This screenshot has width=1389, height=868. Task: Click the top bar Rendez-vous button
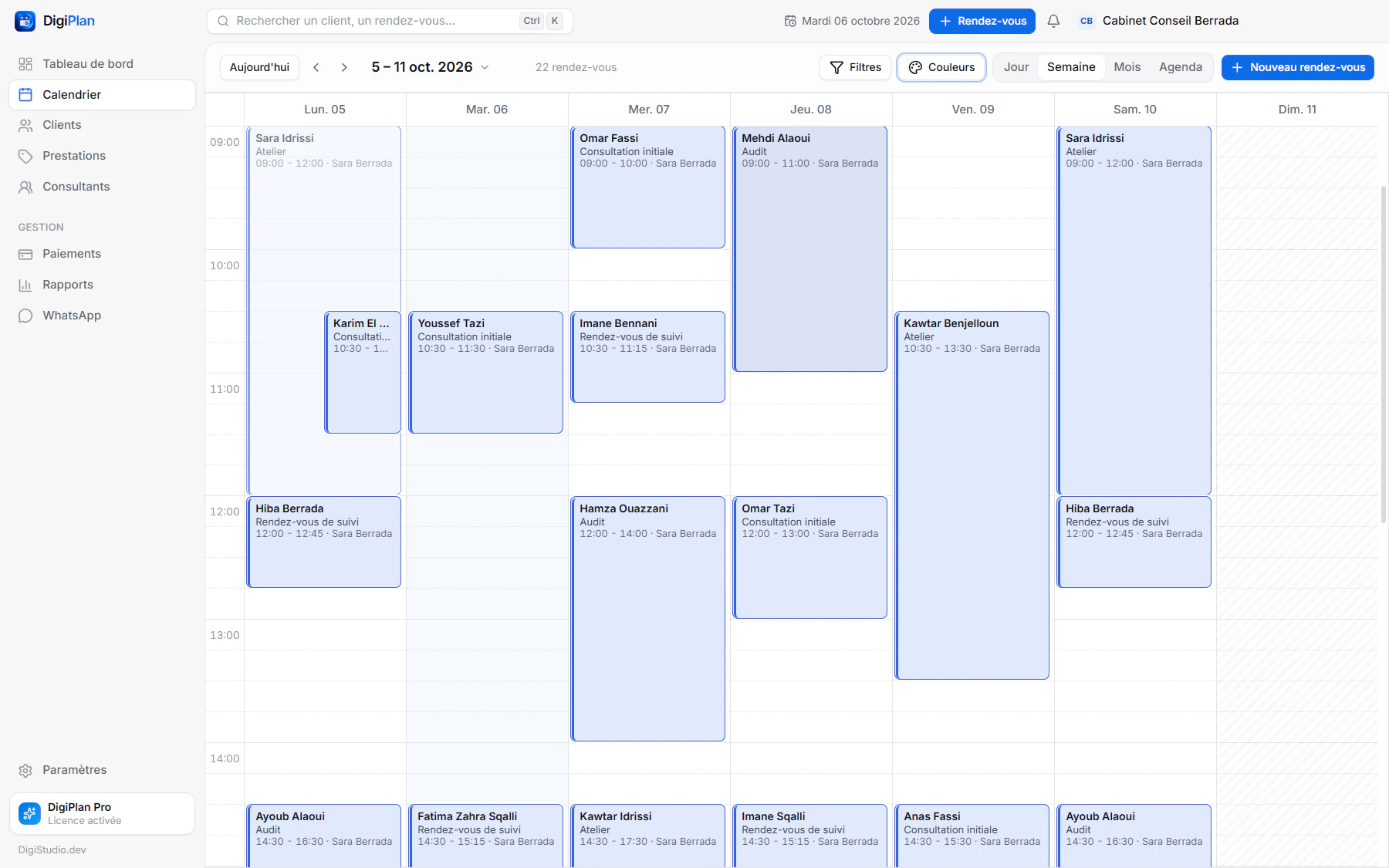pyautogui.click(x=982, y=21)
